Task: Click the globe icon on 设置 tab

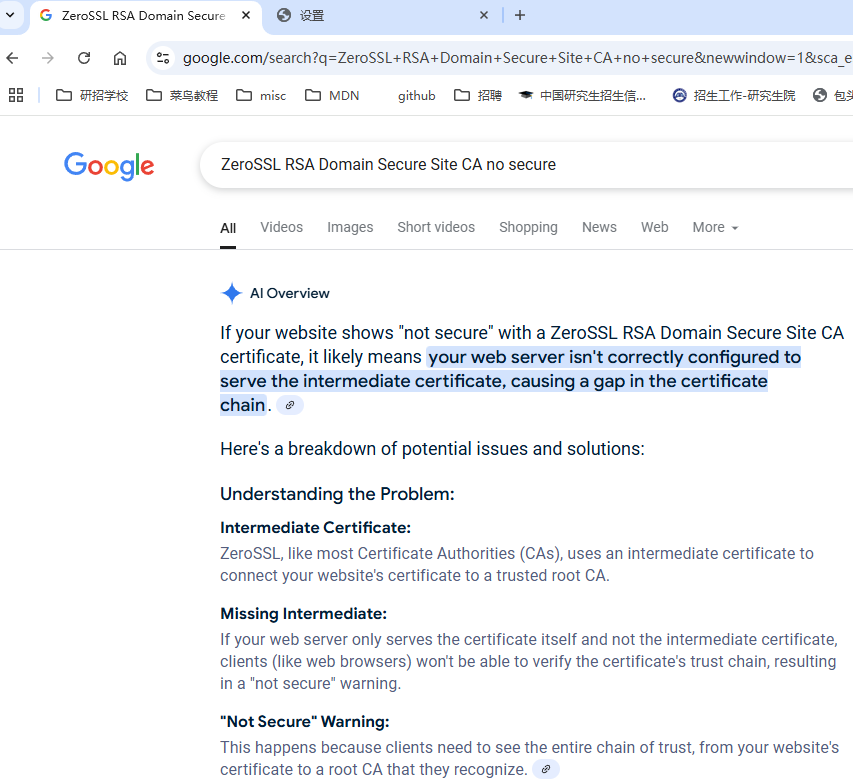Action: point(283,15)
